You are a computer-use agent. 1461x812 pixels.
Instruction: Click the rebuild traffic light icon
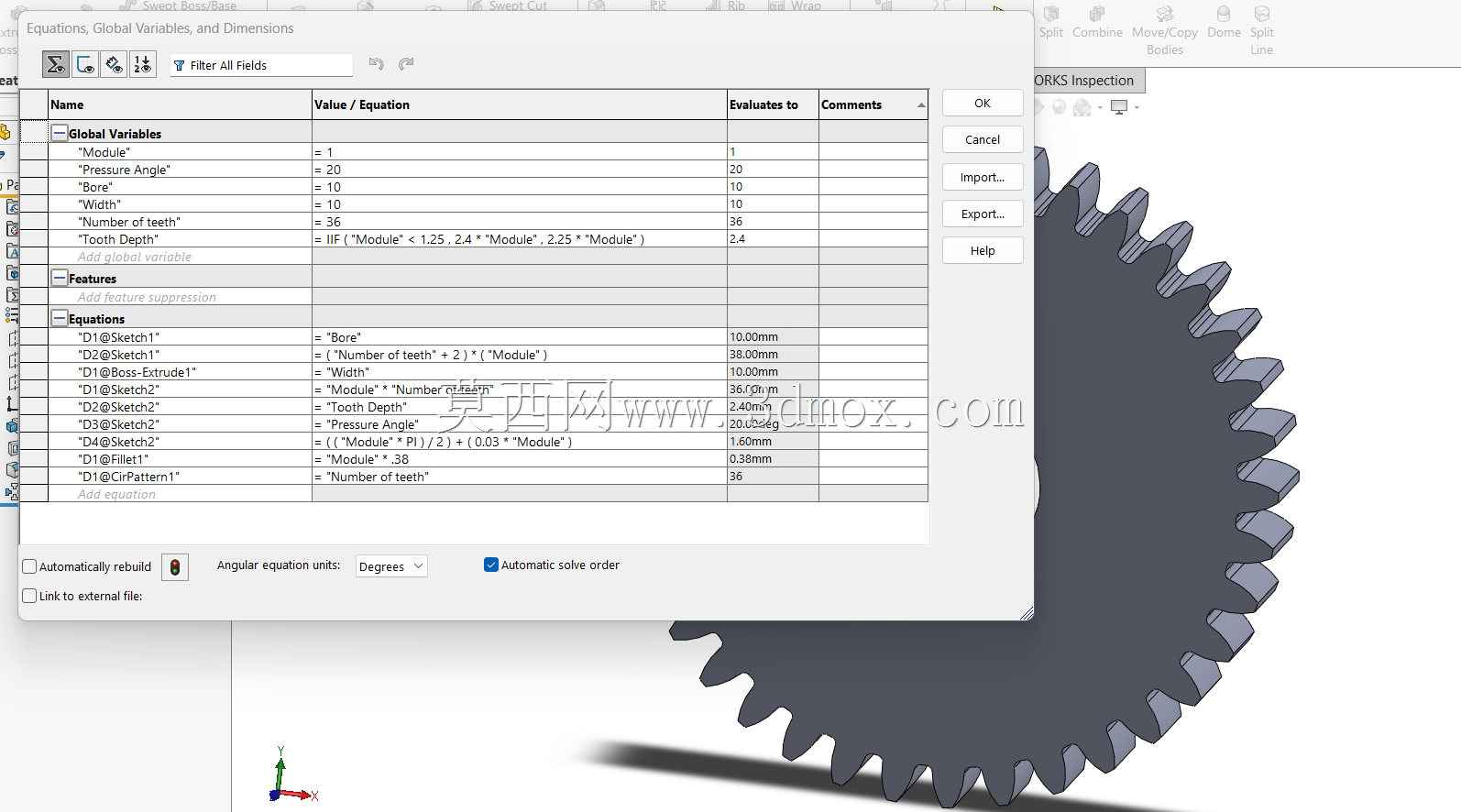[175, 567]
